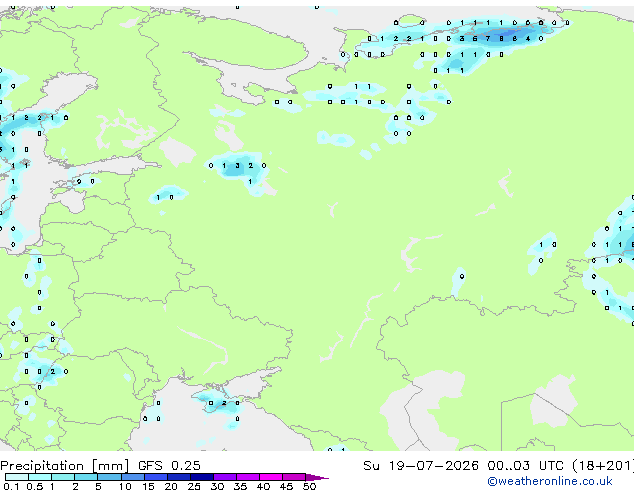This screenshot has height=490, width=634.
Task: Click the 10–15 mm legend swatch
Action: (132, 477)
